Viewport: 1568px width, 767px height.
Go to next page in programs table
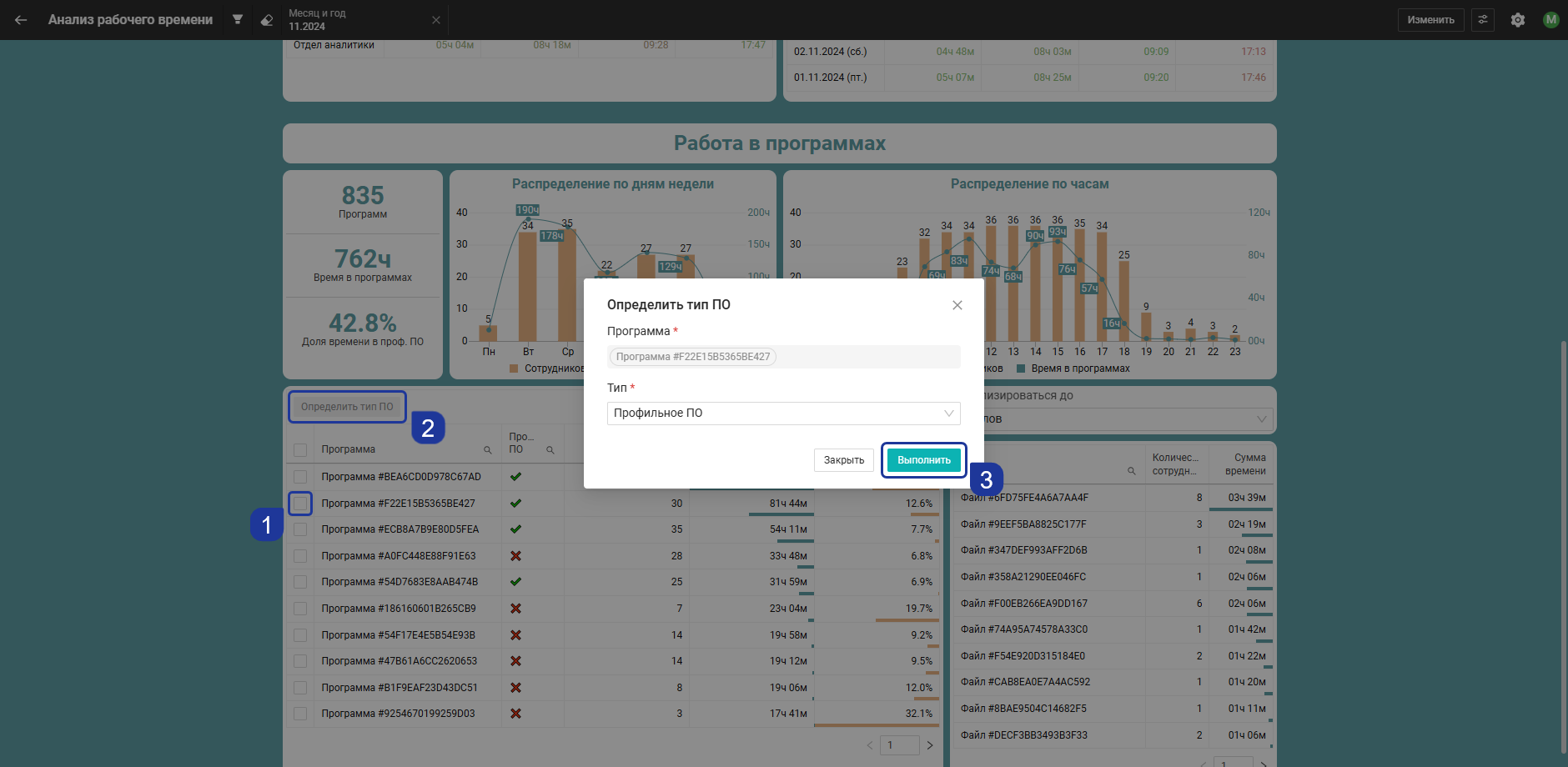930,745
